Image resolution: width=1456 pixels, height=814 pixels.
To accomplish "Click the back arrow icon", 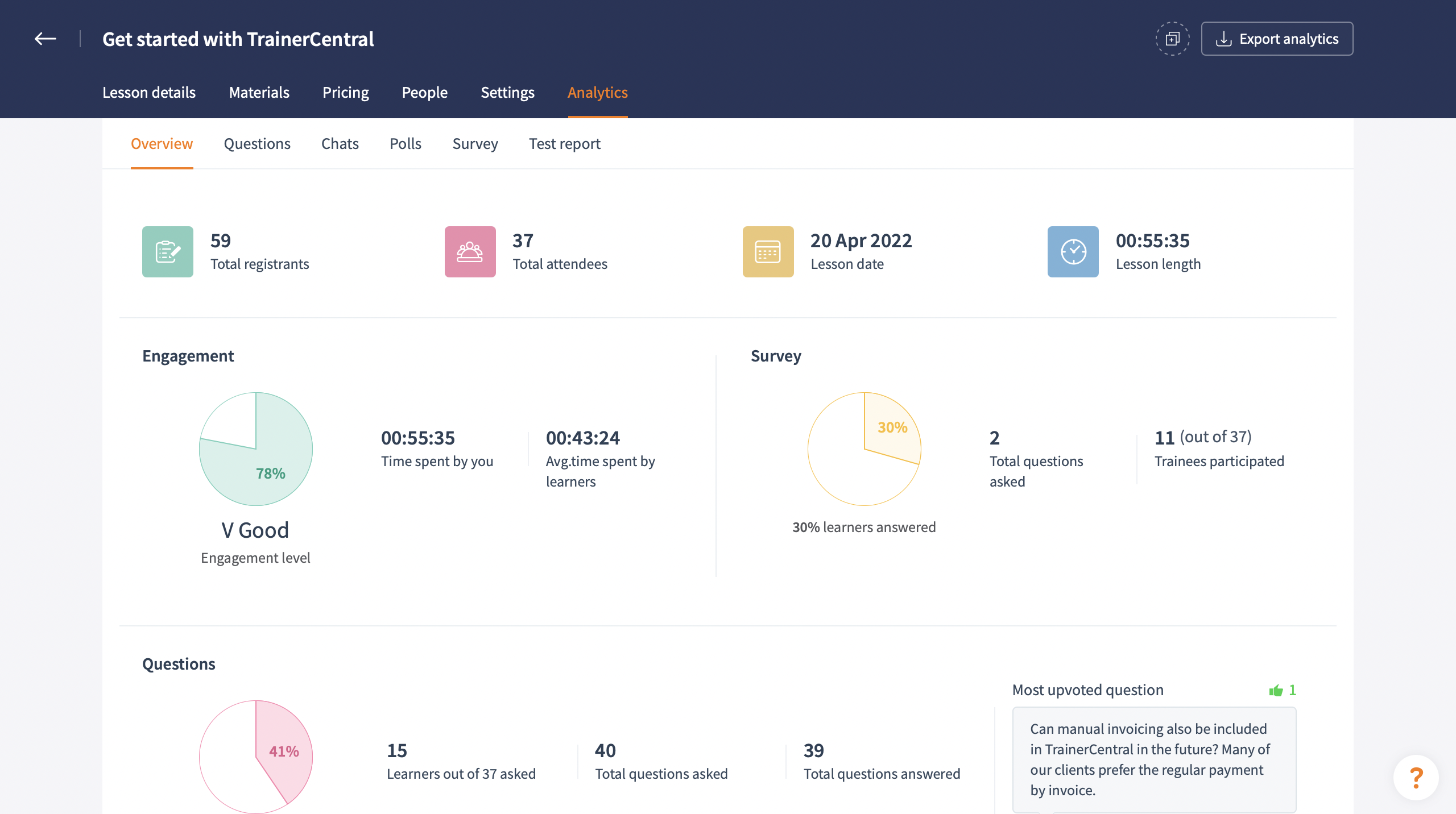I will tap(45, 39).
